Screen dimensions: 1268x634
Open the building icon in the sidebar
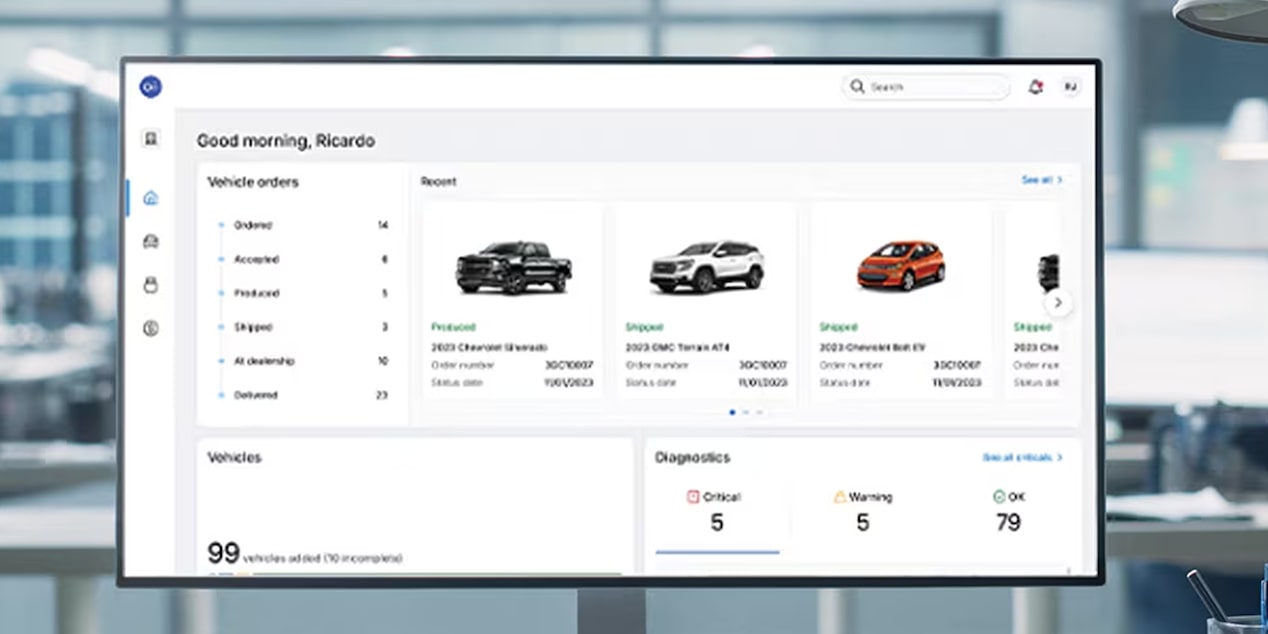click(150, 139)
